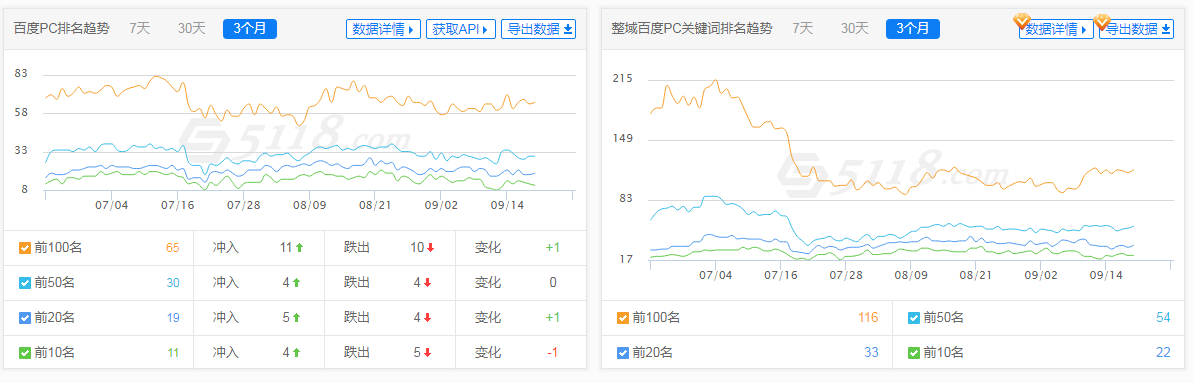Expand 数据详情 in the right panel

click(x=1056, y=29)
